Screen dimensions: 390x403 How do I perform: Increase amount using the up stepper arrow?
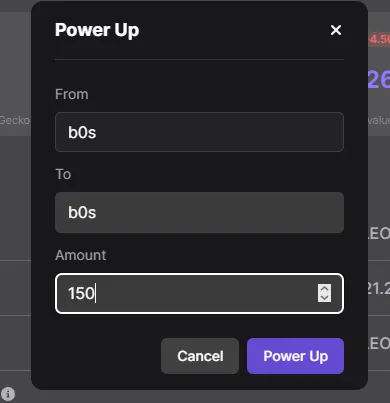324,289
